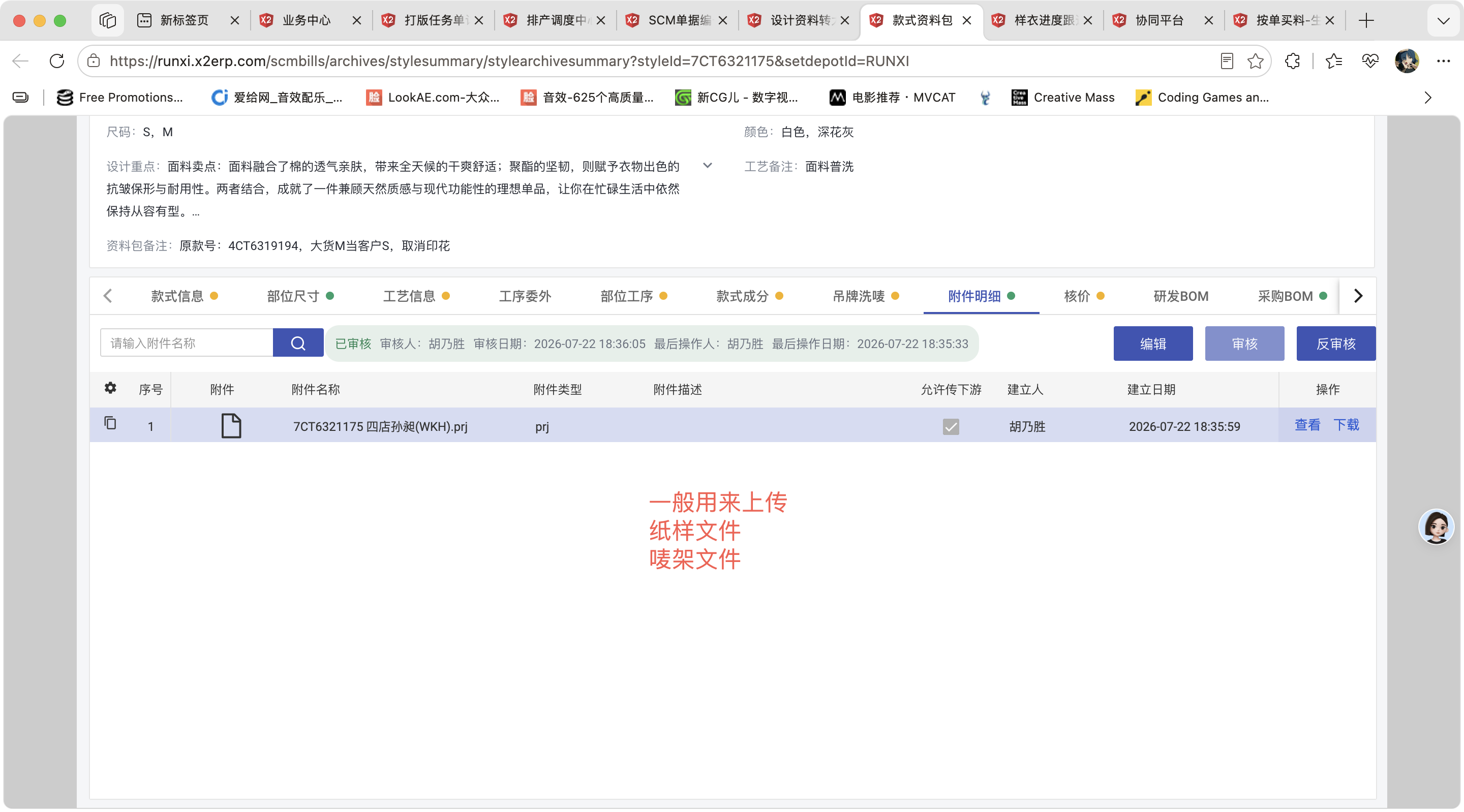Screen dimensions: 1464x812
Task: Expand the 设计重点 description chevron
Action: click(x=708, y=166)
